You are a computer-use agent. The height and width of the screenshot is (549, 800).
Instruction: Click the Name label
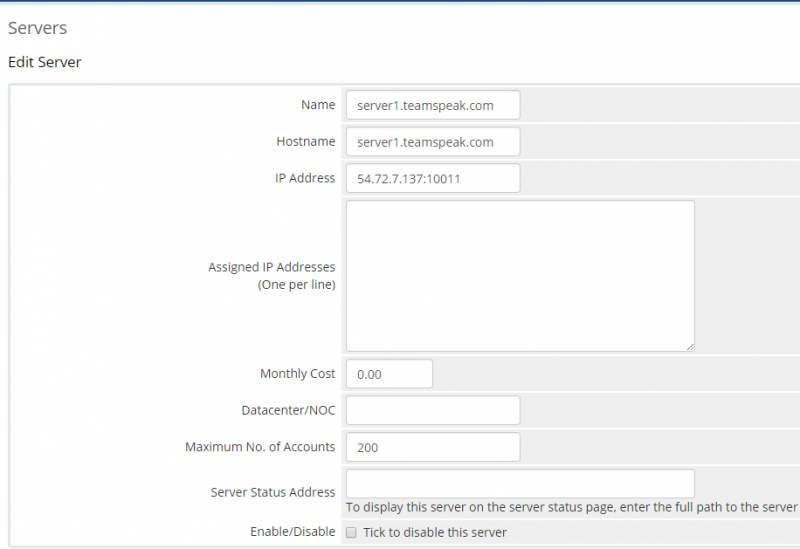[x=318, y=105]
